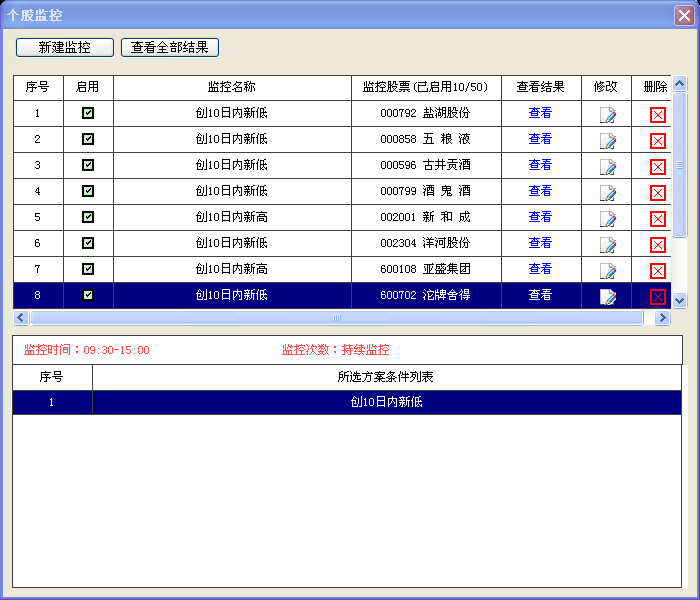
Task: Disable monitoring checkbox for row 1
Action: 88,113
